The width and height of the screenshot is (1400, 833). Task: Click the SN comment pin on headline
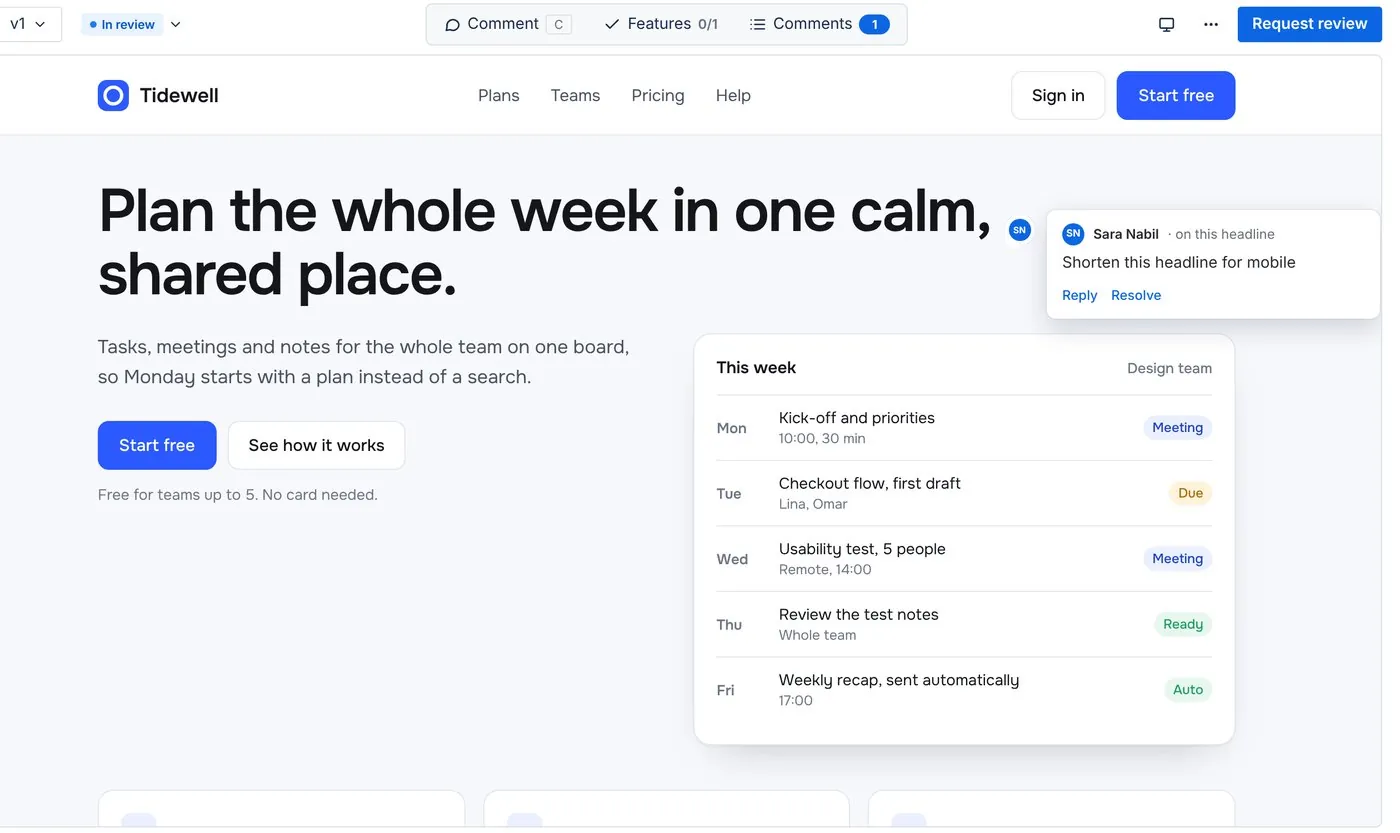coord(1019,230)
